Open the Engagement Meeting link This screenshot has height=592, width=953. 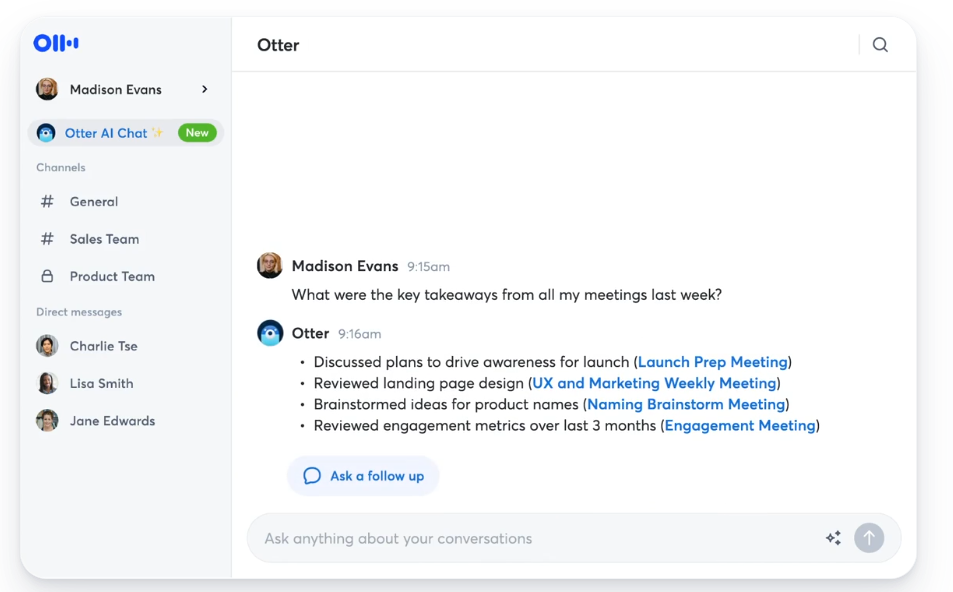tap(740, 425)
